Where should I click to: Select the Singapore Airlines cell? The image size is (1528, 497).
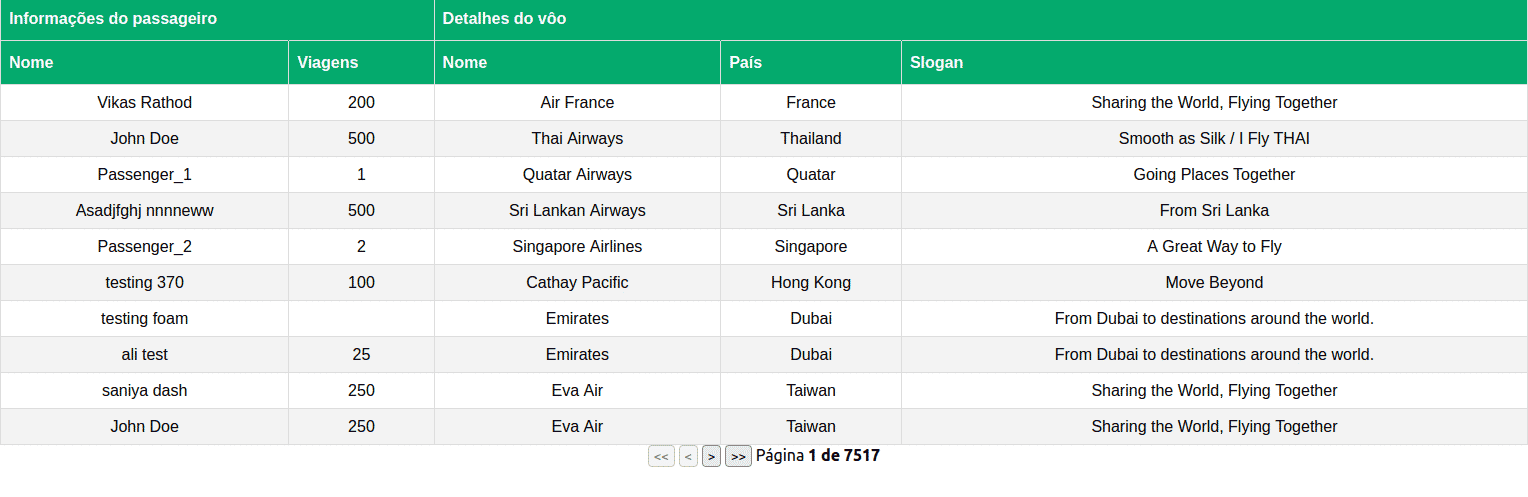click(577, 247)
